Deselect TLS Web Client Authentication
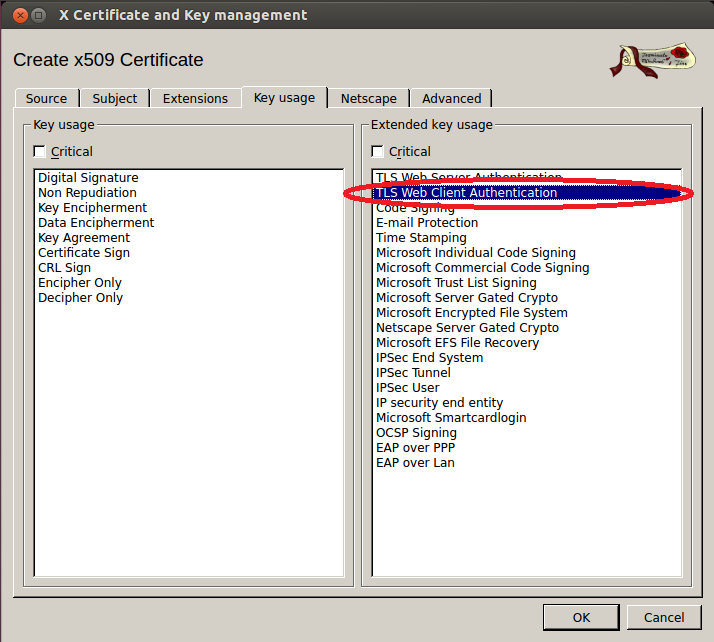Screen dimensions: 714x642 click(527, 193)
